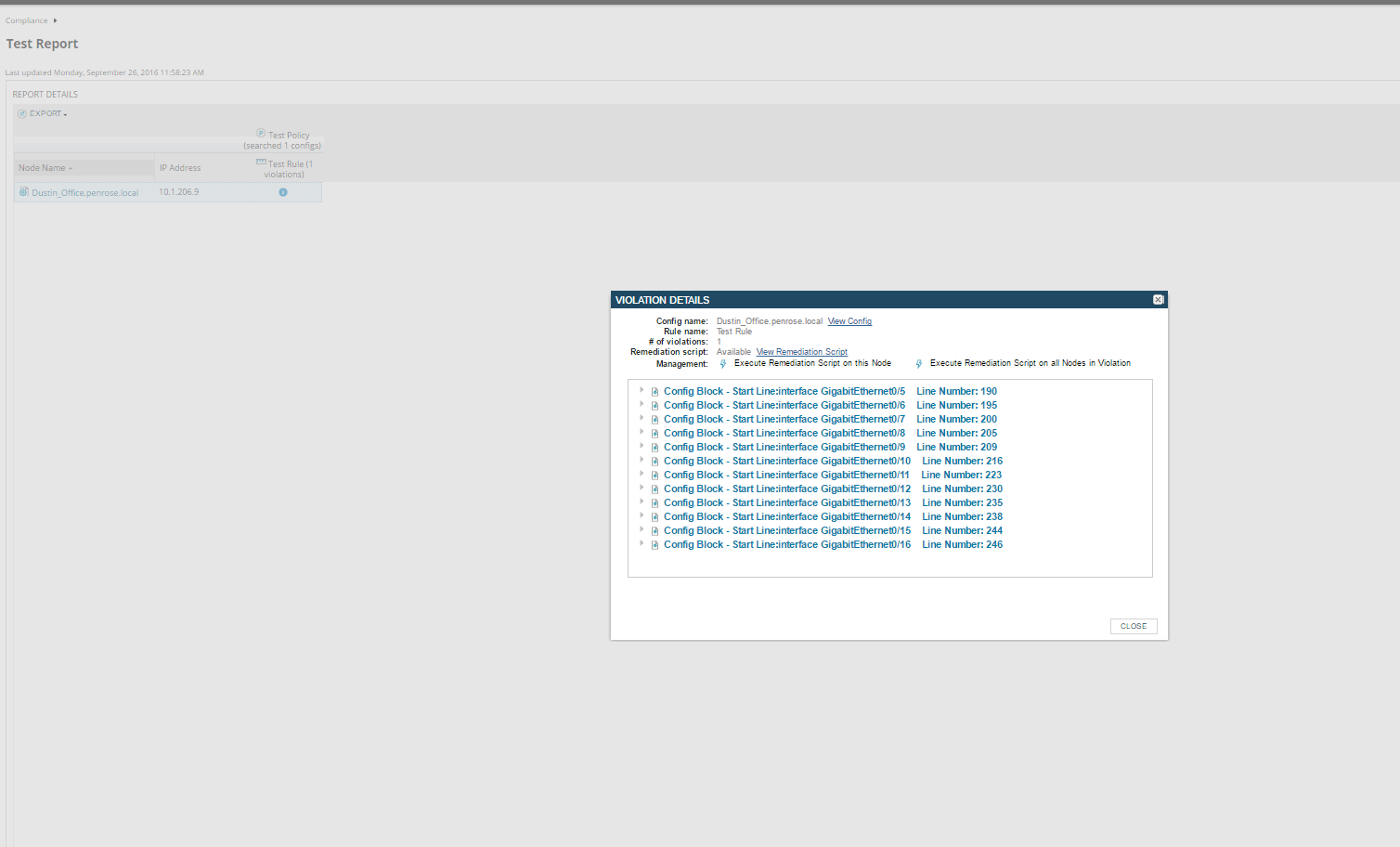
Task: Expand the GigabitEthernet0/12 config block
Action: coord(642,488)
